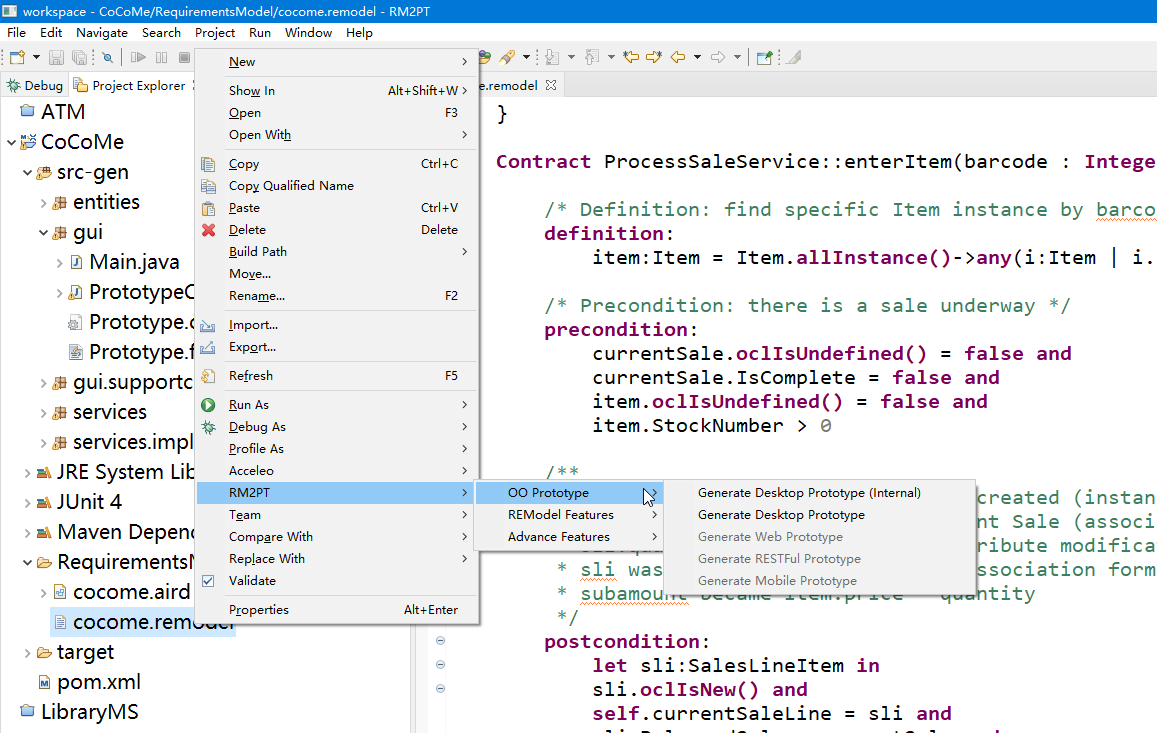Click the Next Edit Location icon
The height and width of the screenshot is (733, 1157).
pos(654,58)
